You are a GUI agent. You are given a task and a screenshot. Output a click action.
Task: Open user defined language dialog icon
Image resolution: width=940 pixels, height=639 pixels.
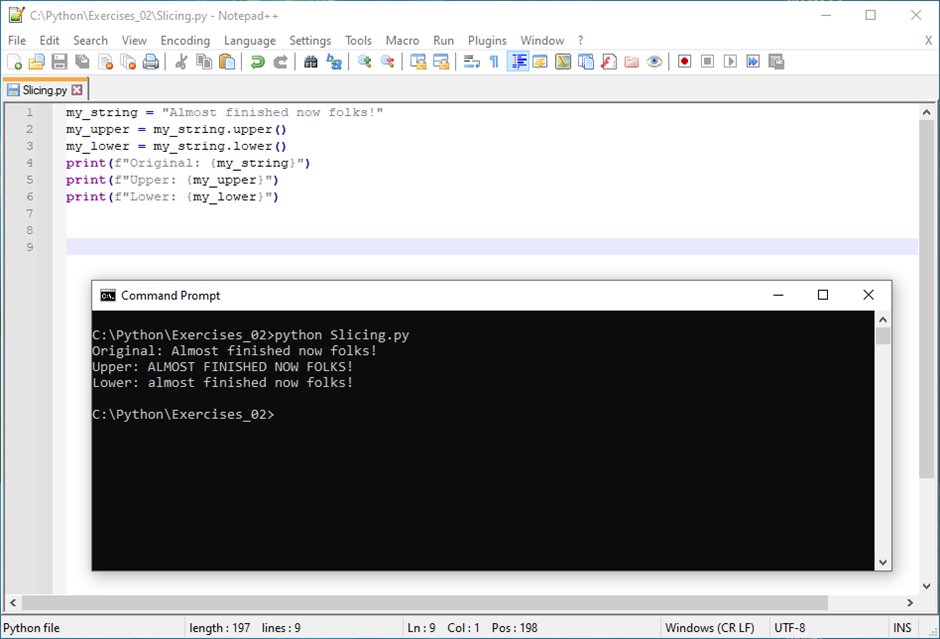click(x=540, y=62)
